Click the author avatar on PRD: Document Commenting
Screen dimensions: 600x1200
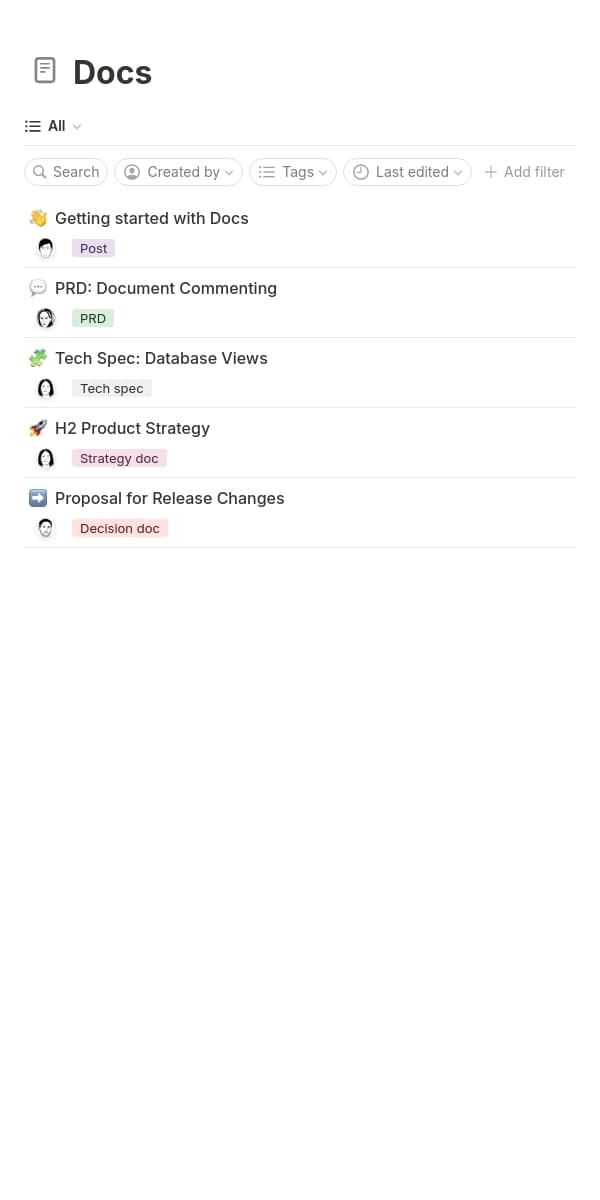point(45,317)
